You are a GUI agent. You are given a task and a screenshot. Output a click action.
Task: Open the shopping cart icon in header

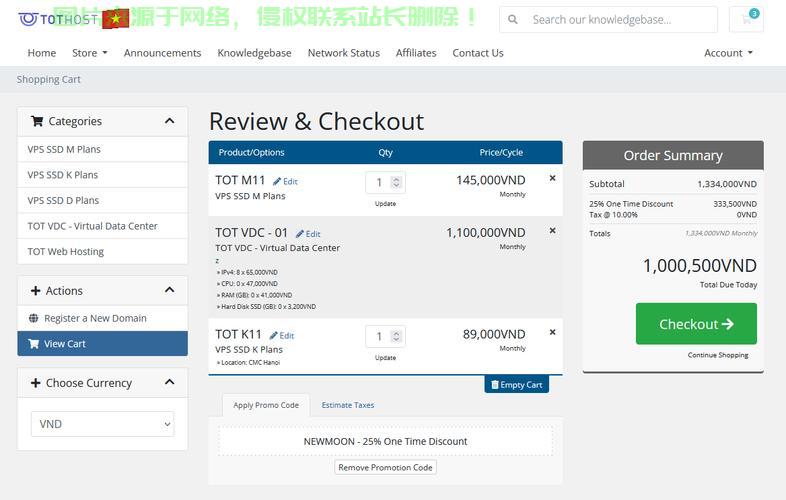[746, 20]
